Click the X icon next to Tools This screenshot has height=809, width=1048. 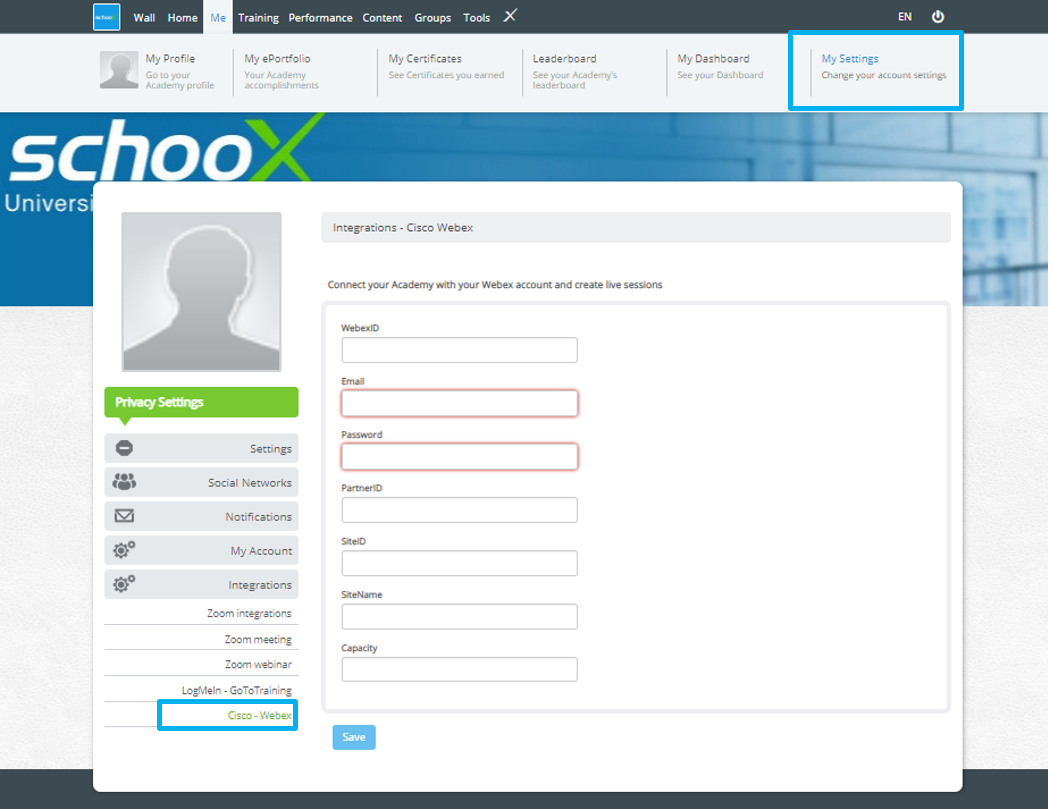tap(510, 15)
